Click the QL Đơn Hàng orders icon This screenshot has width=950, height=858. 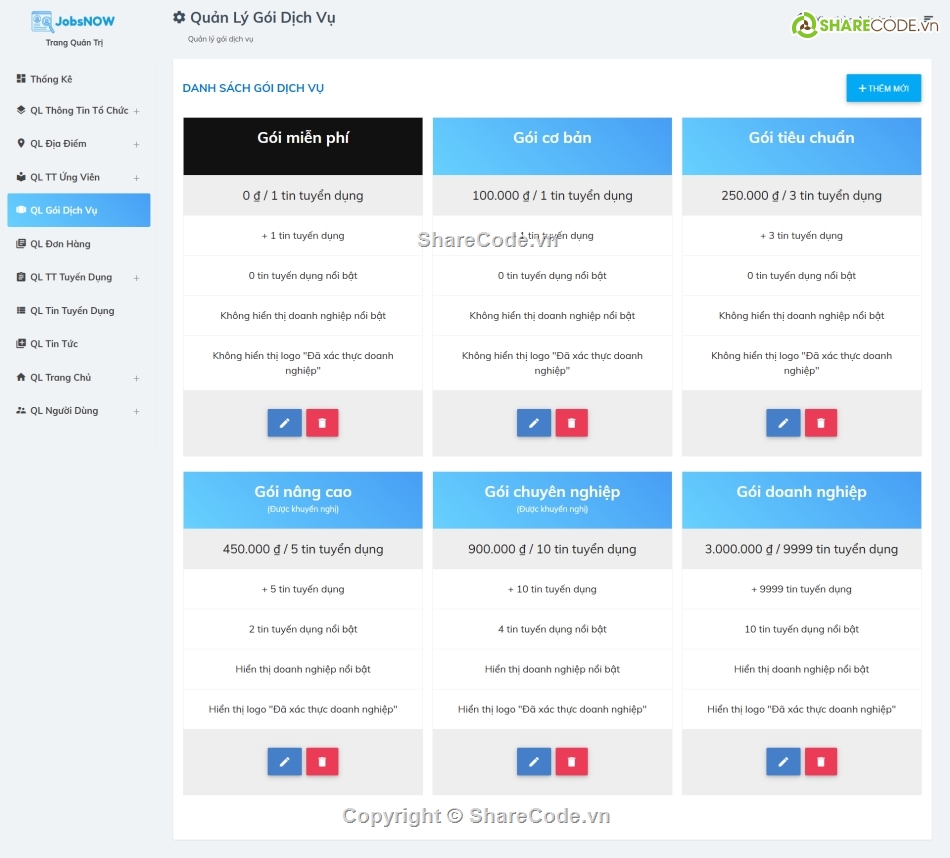(21, 244)
